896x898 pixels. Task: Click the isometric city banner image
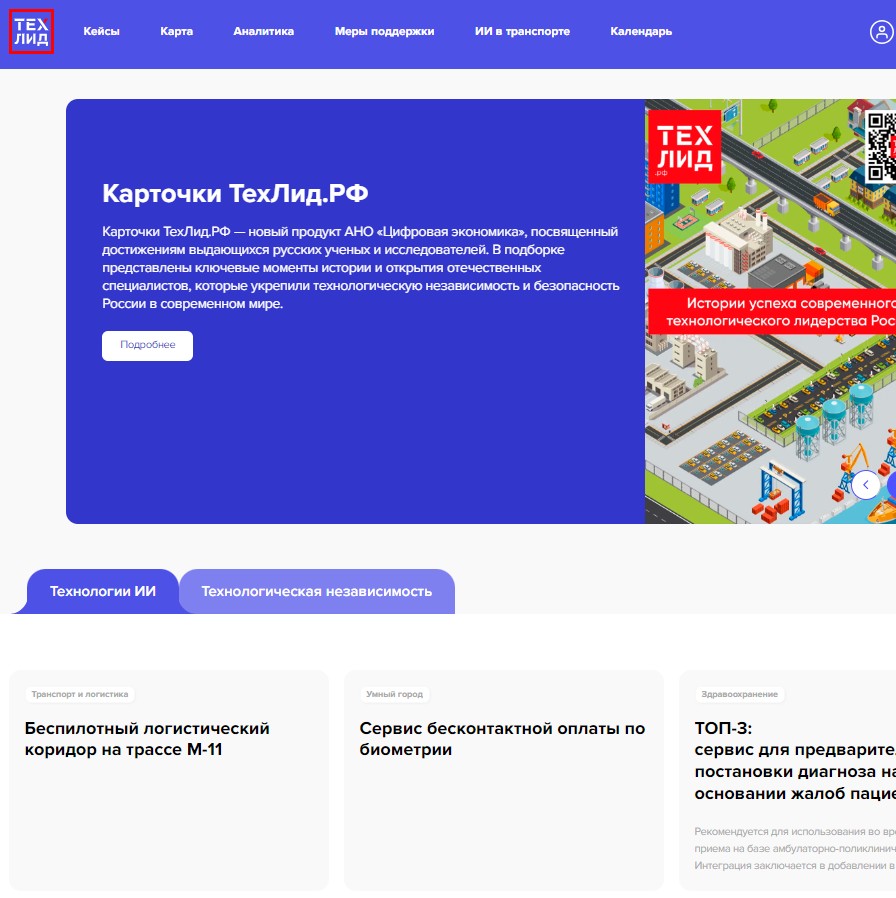click(x=770, y=312)
